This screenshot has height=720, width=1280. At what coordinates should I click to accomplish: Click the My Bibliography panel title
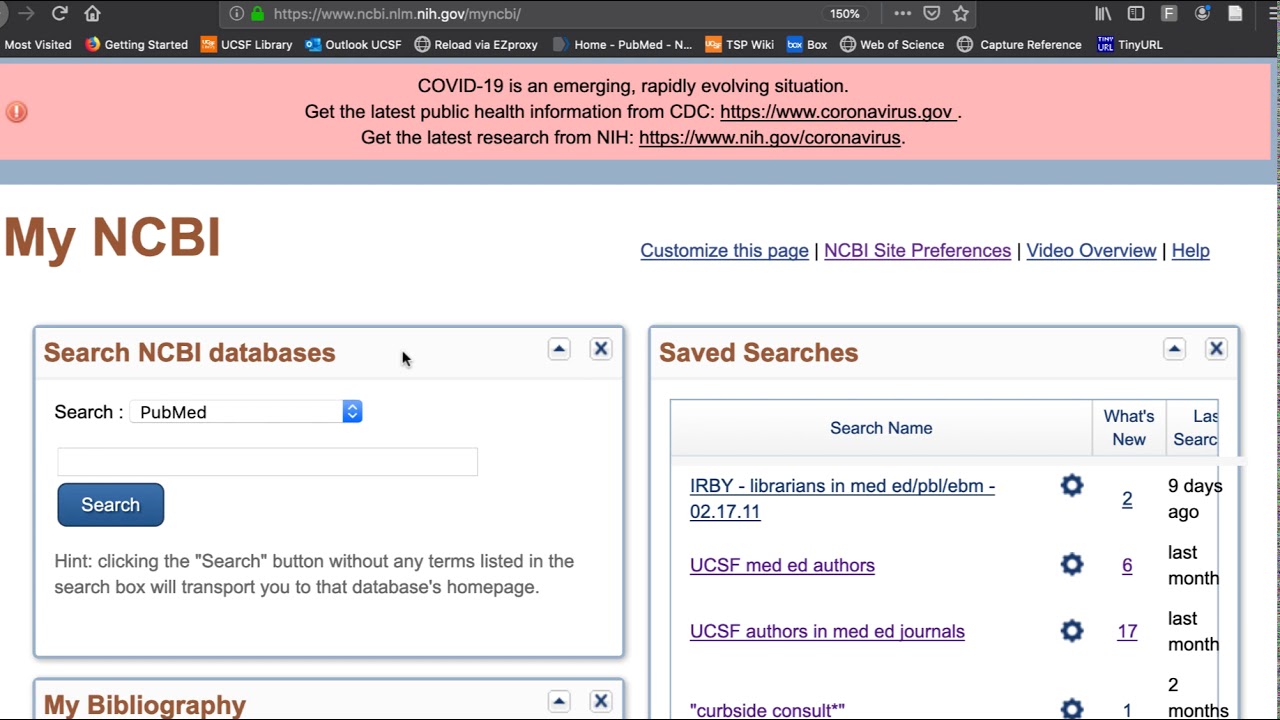145,705
